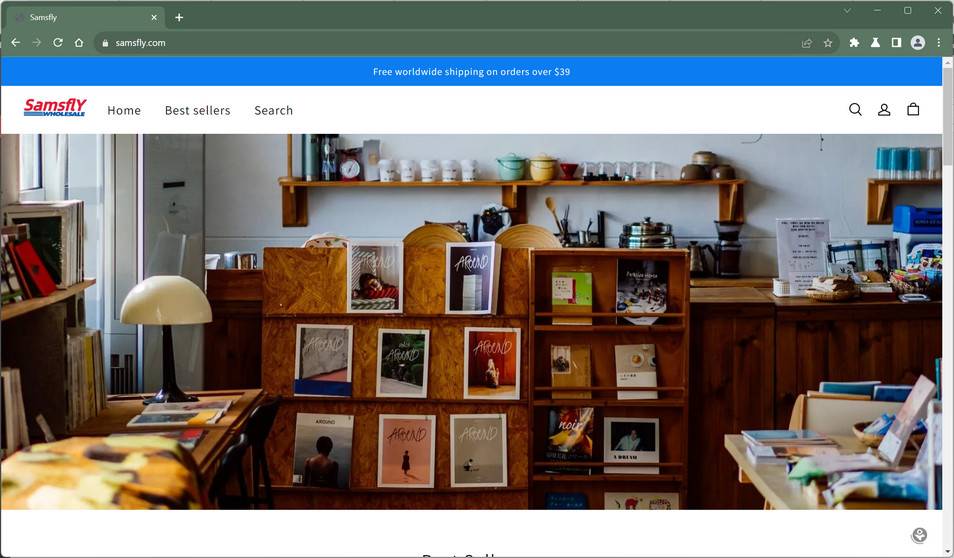Click the Samsfly Wholesale logo
The image size is (954, 558).
tap(55, 108)
